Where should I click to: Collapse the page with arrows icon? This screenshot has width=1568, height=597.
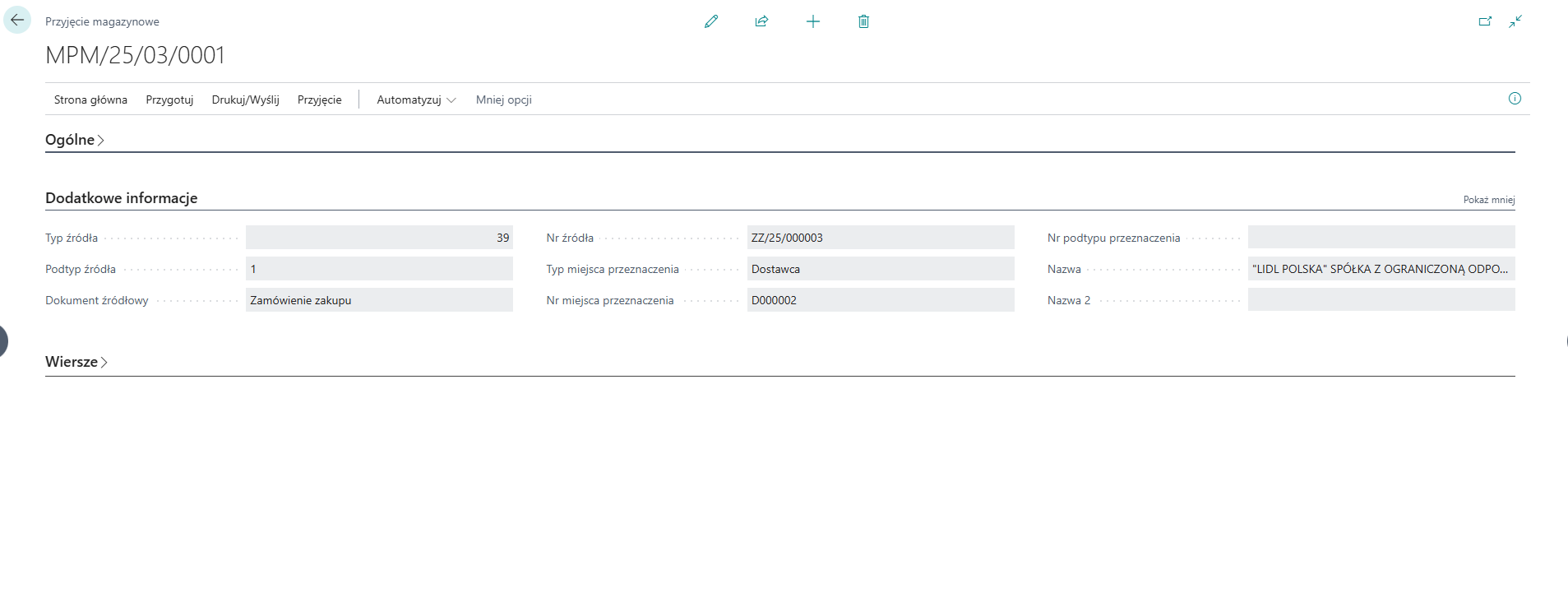(x=1515, y=21)
